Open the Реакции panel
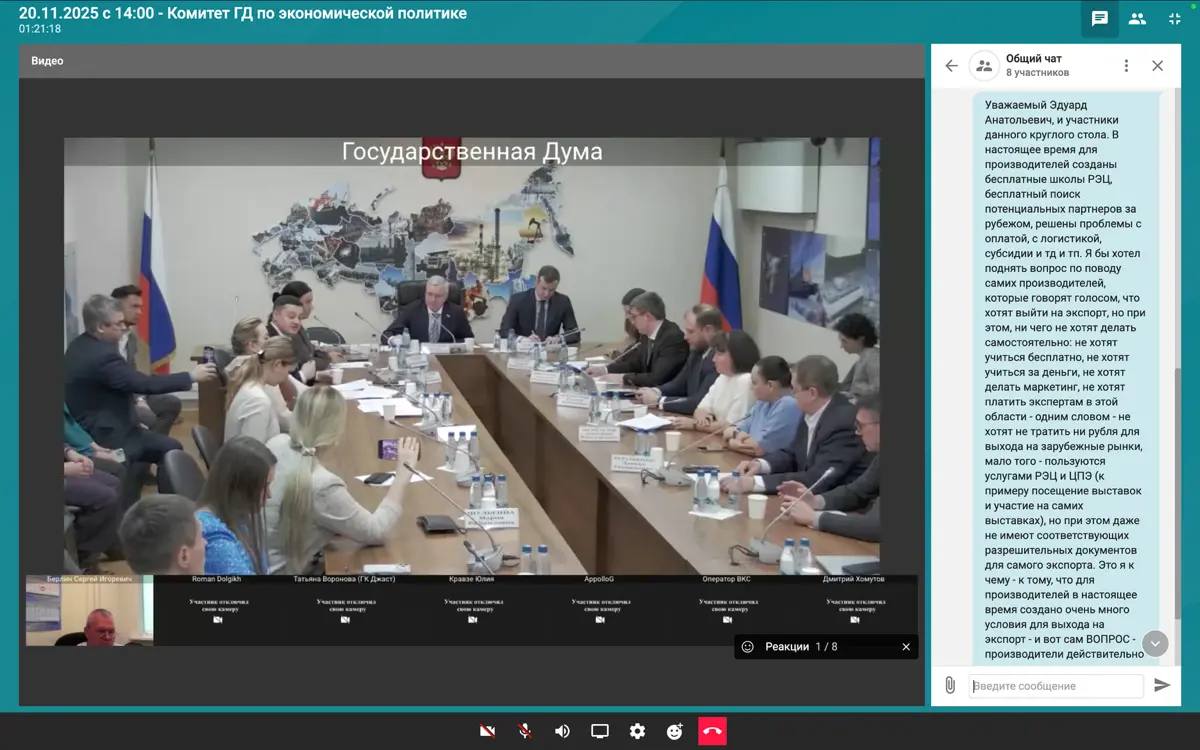Image resolution: width=1200 pixels, height=750 pixels. [x=787, y=647]
